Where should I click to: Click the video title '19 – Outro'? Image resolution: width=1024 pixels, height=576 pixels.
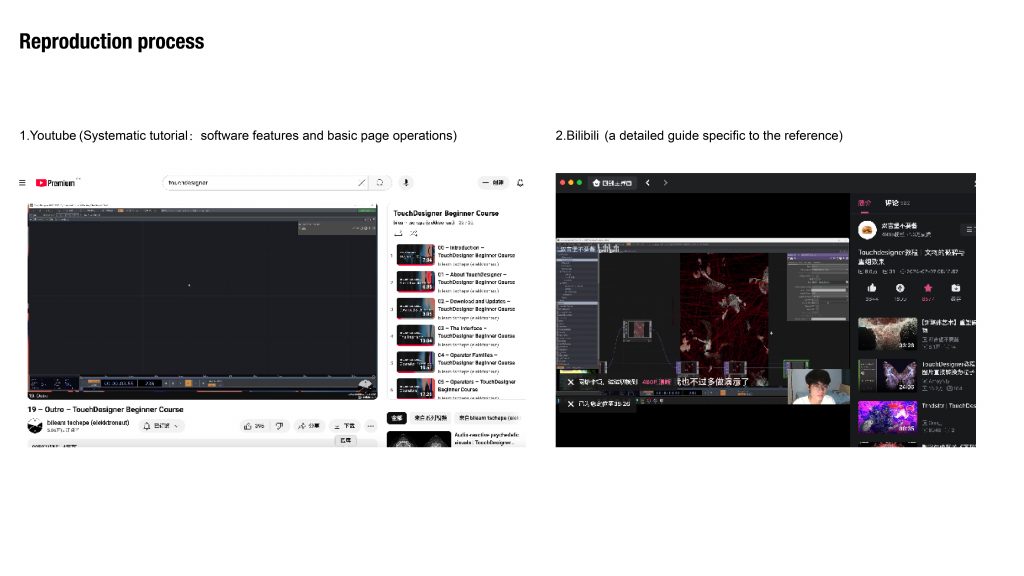click(x=105, y=409)
